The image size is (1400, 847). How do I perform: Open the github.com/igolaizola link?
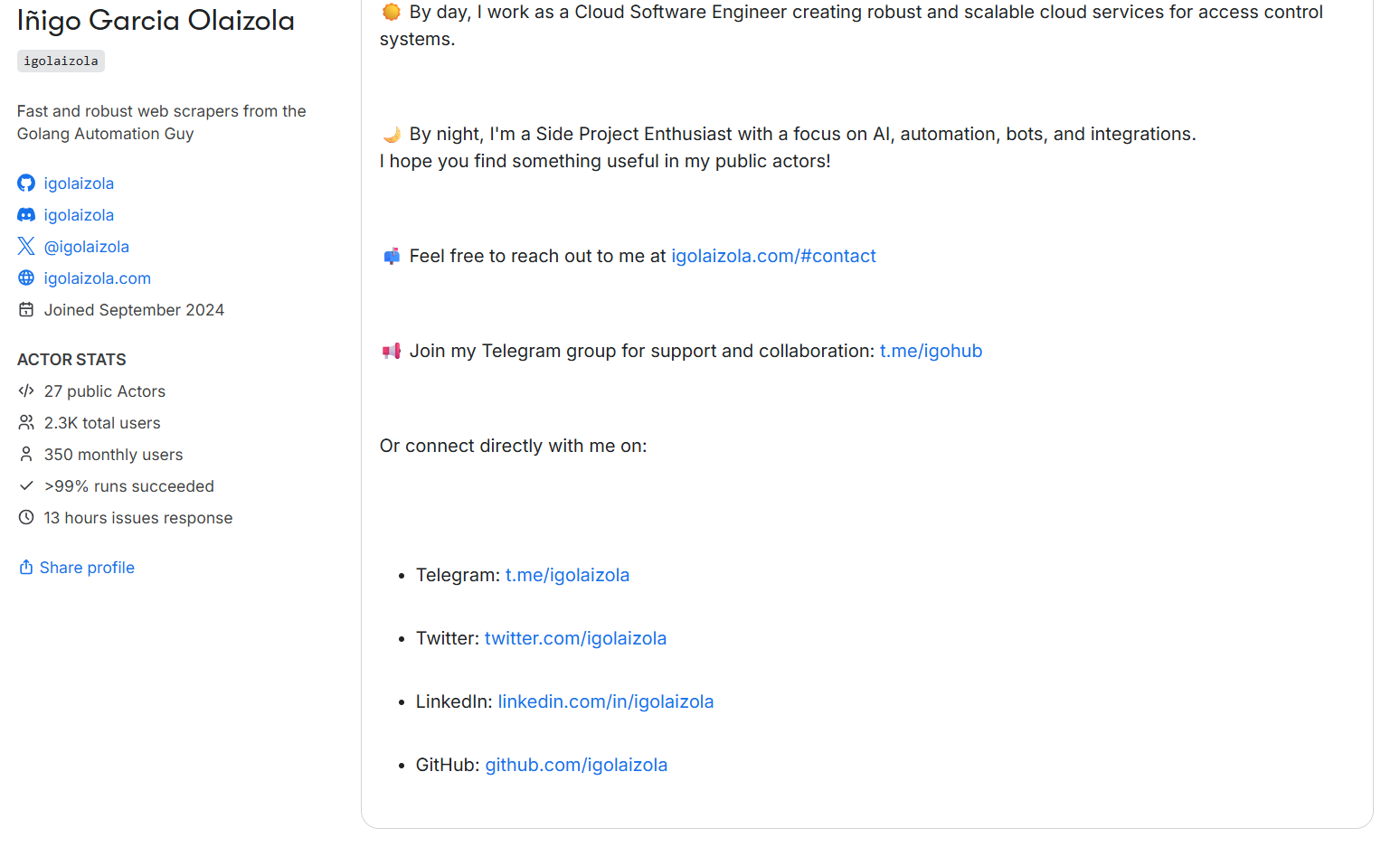tap(576, 765)
